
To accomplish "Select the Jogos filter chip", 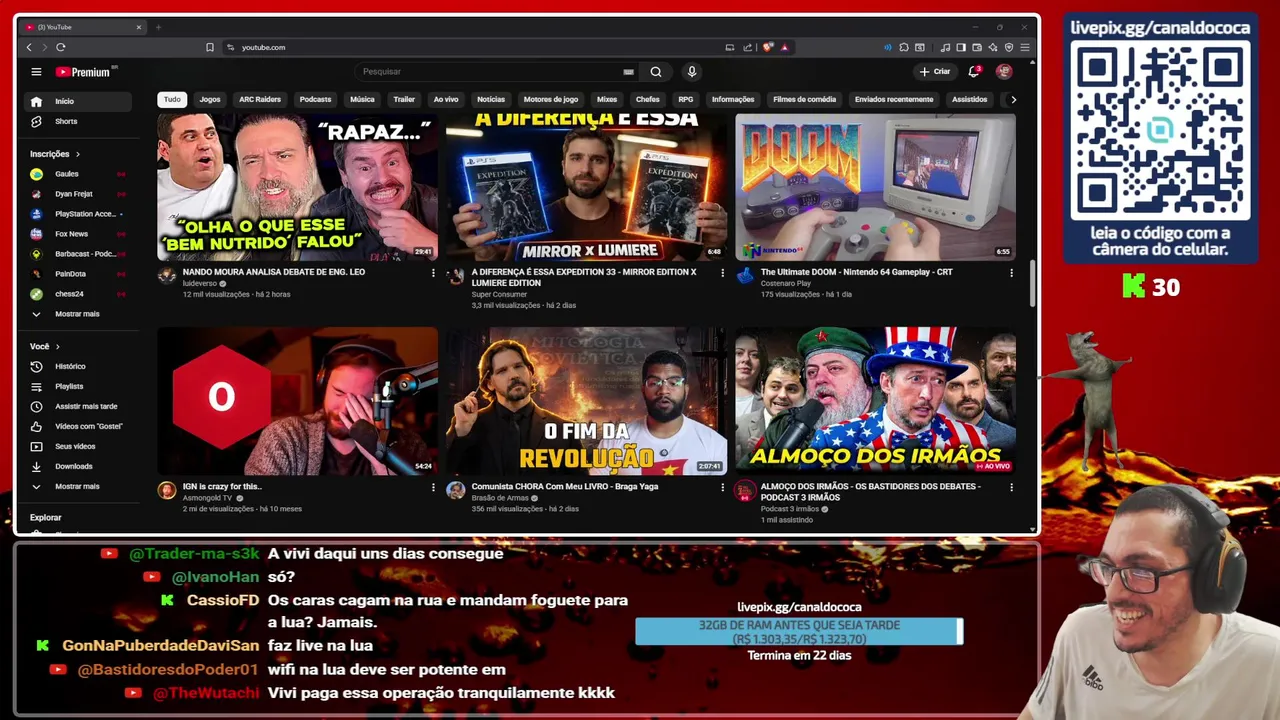I will tap(210, 99).
